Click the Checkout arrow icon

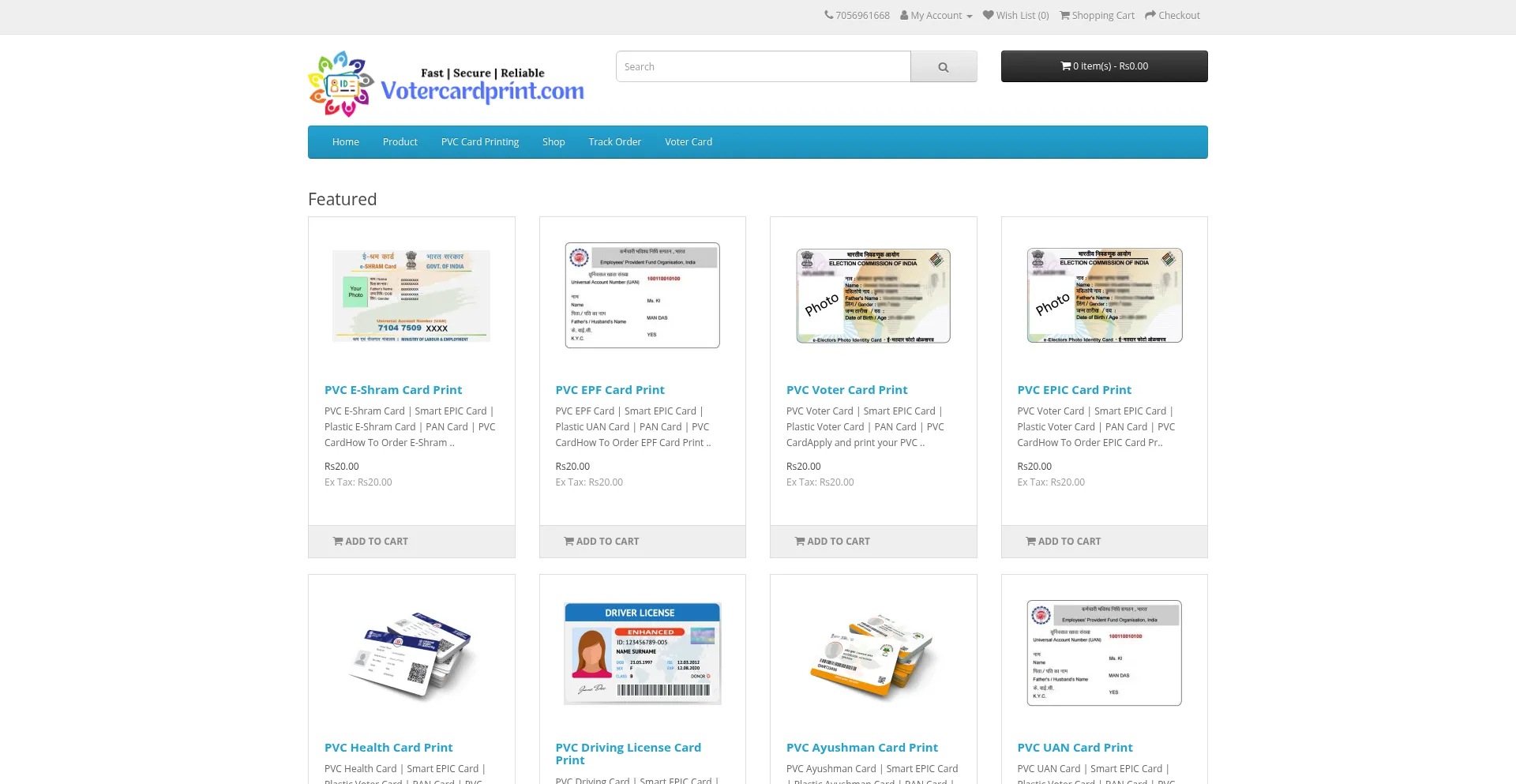coord(1150,15)
